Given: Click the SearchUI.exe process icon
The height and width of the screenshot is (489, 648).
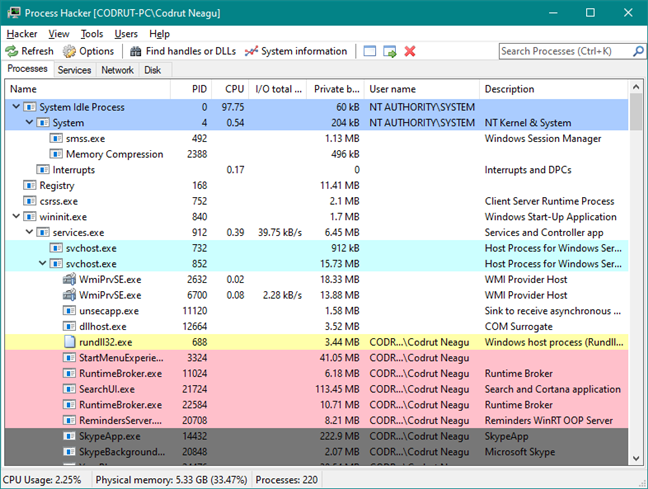Looking at the screenshot, I should 69,389.
